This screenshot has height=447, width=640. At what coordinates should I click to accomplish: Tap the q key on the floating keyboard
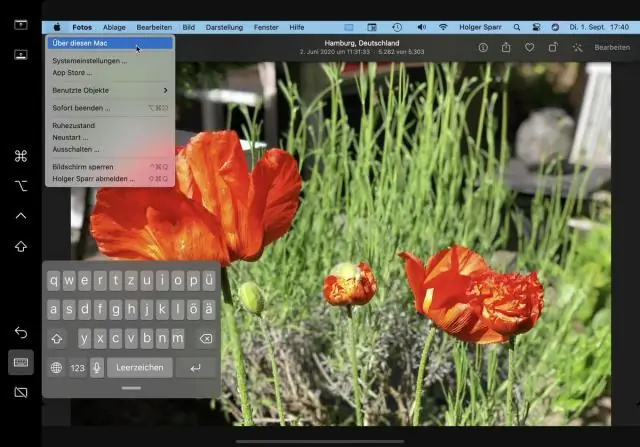pyautogui.click(x=53, y=280)
